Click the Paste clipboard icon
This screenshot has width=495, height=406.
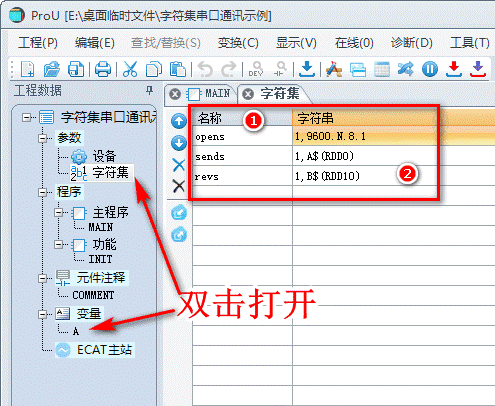tap(178, 69)
